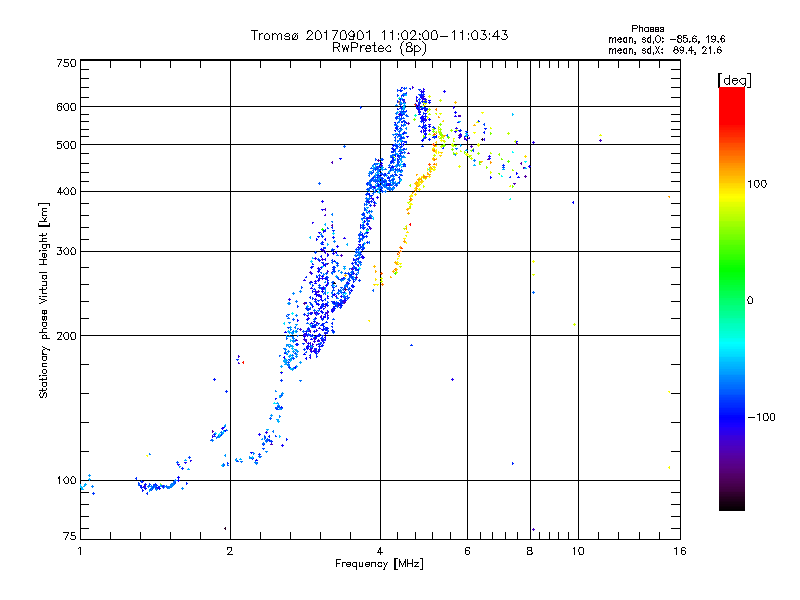Click the x-axis label '8'

[x=530, y=551]
